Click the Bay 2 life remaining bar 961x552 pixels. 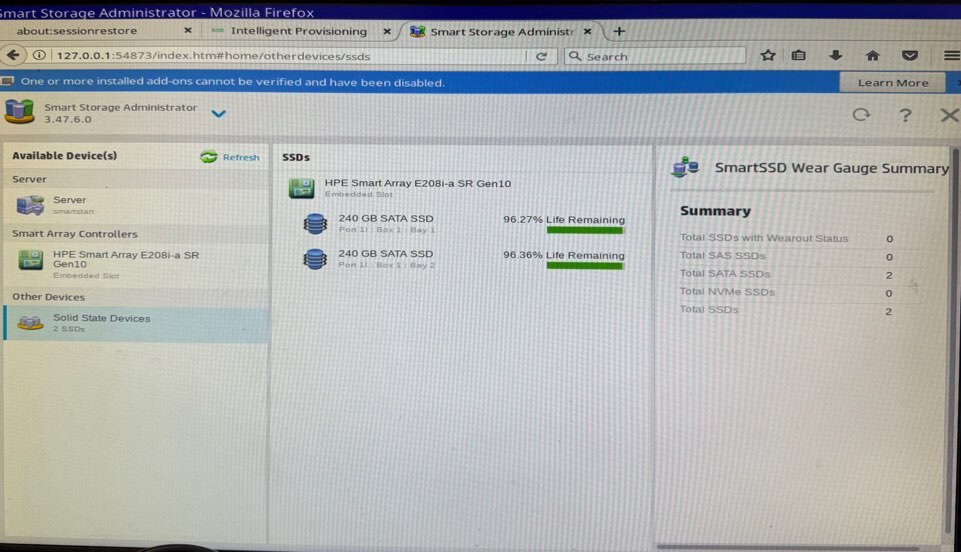point(585,266)
